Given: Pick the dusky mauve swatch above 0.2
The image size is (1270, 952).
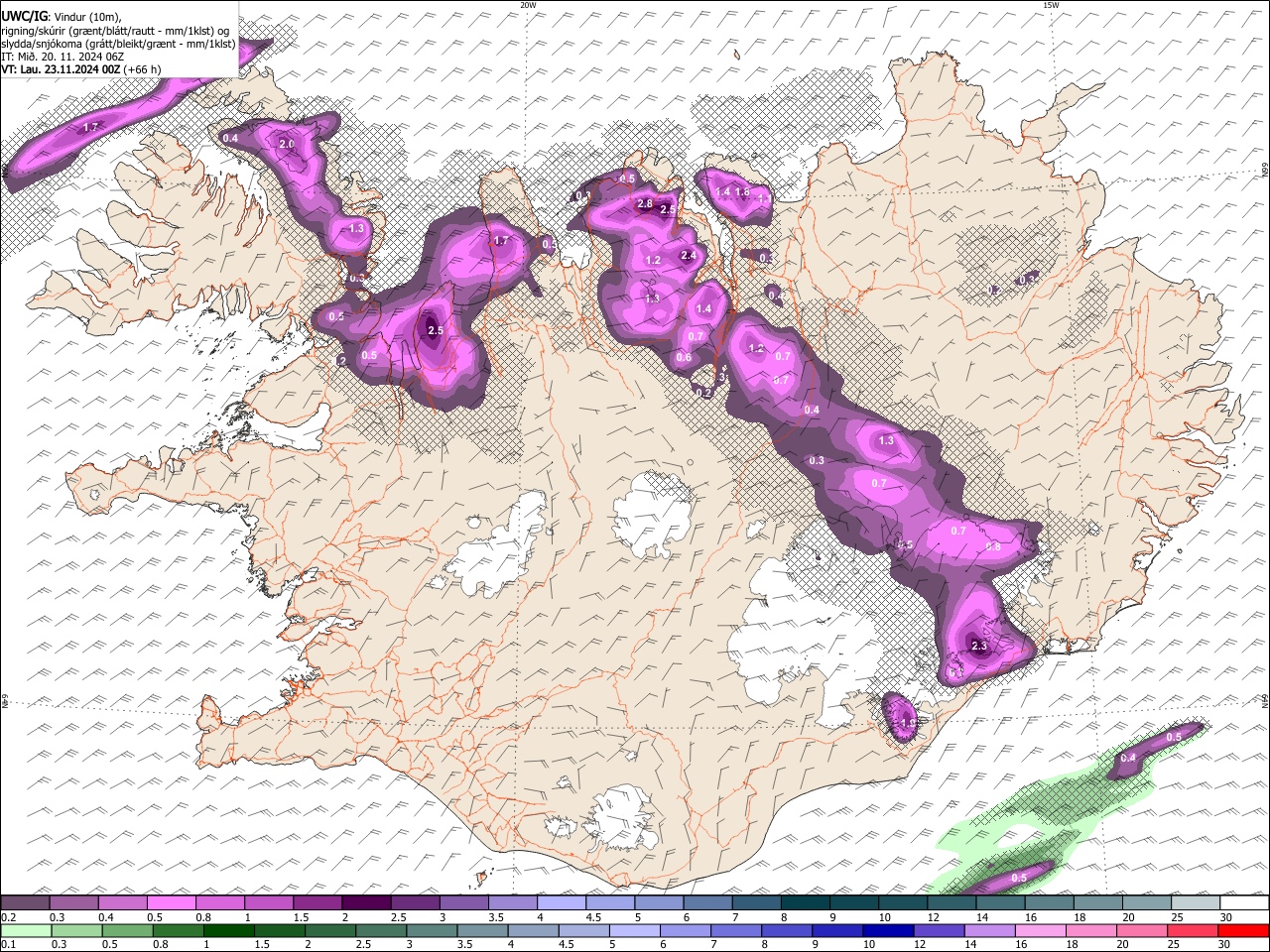Looking at the screenshot, I should tap(25, 903).
